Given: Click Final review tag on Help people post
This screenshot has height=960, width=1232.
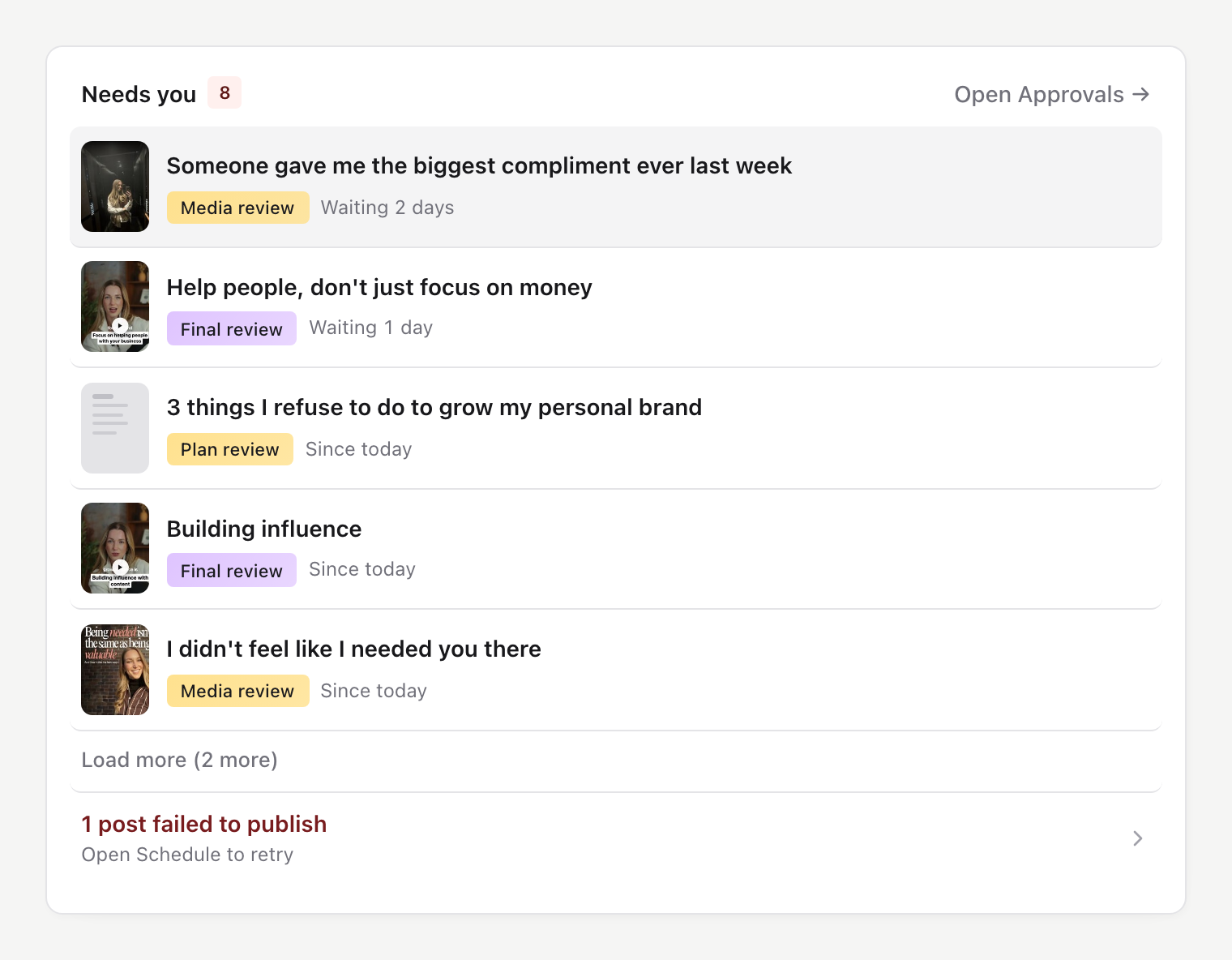Looking at the screenshot, I should (232, 328).
